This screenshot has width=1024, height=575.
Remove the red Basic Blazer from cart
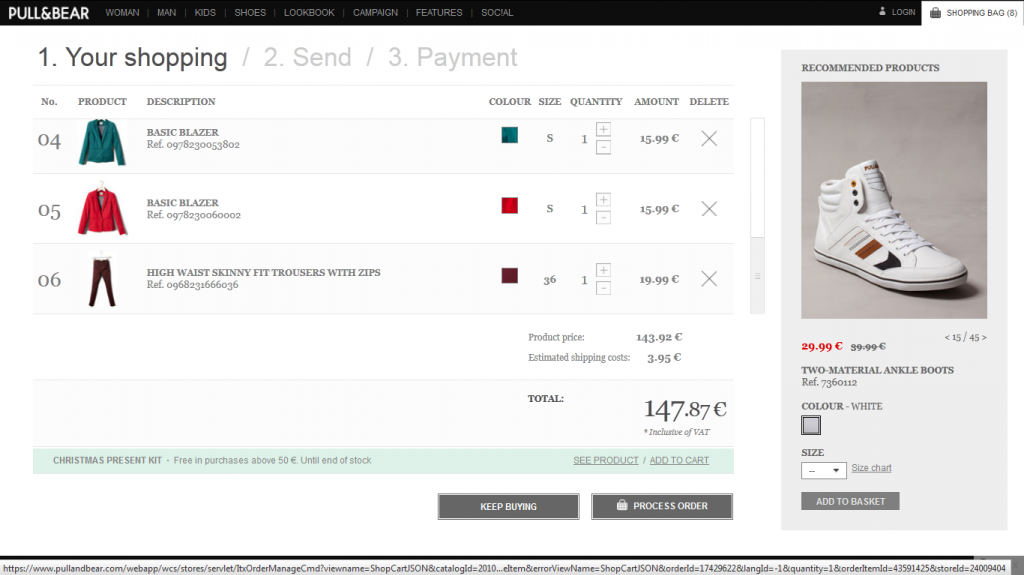[708, 209]
